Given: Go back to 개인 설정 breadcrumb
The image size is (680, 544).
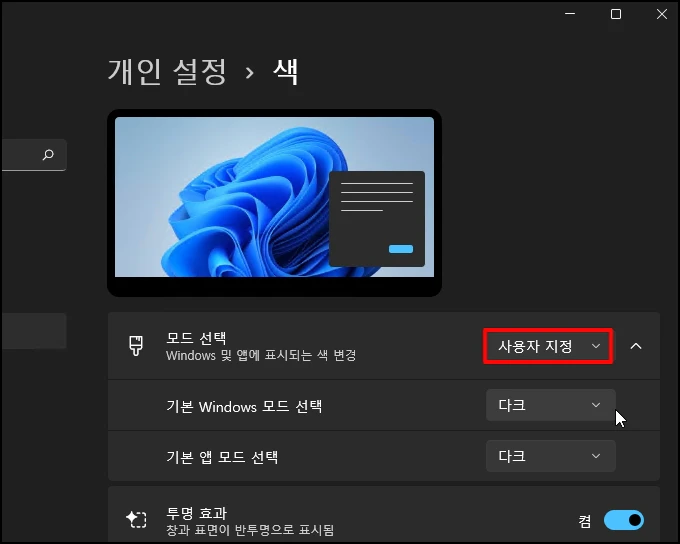Looking at the screenshot, I should coord(167,72).
